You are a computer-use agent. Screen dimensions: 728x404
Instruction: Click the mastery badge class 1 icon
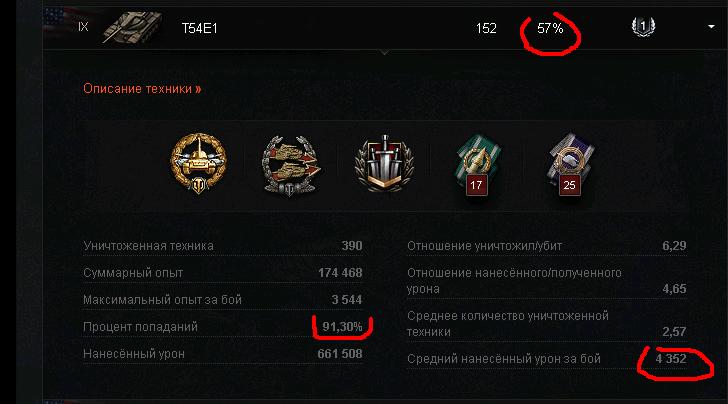643,27
